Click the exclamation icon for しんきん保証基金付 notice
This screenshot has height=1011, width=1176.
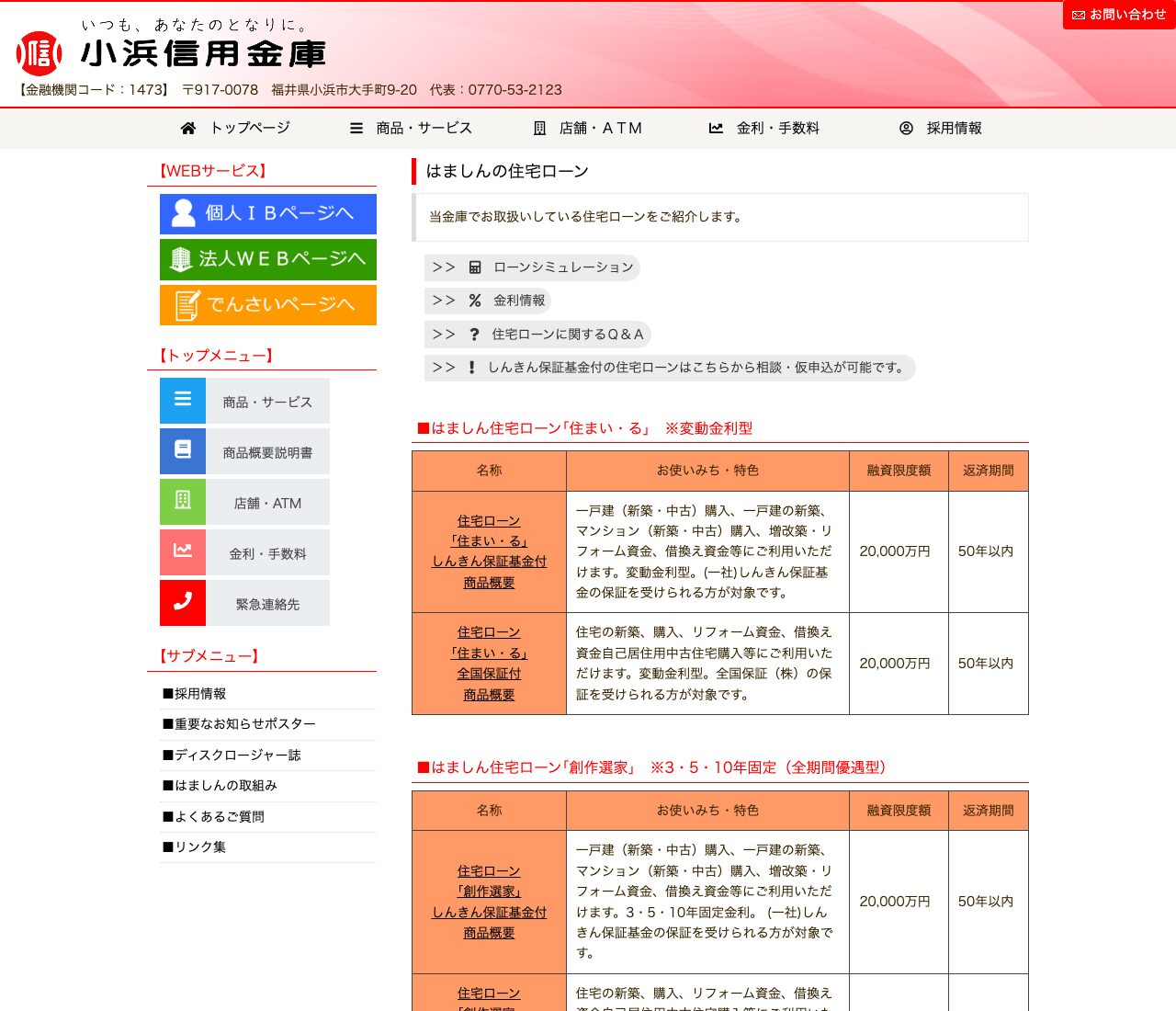click(472, 368)
